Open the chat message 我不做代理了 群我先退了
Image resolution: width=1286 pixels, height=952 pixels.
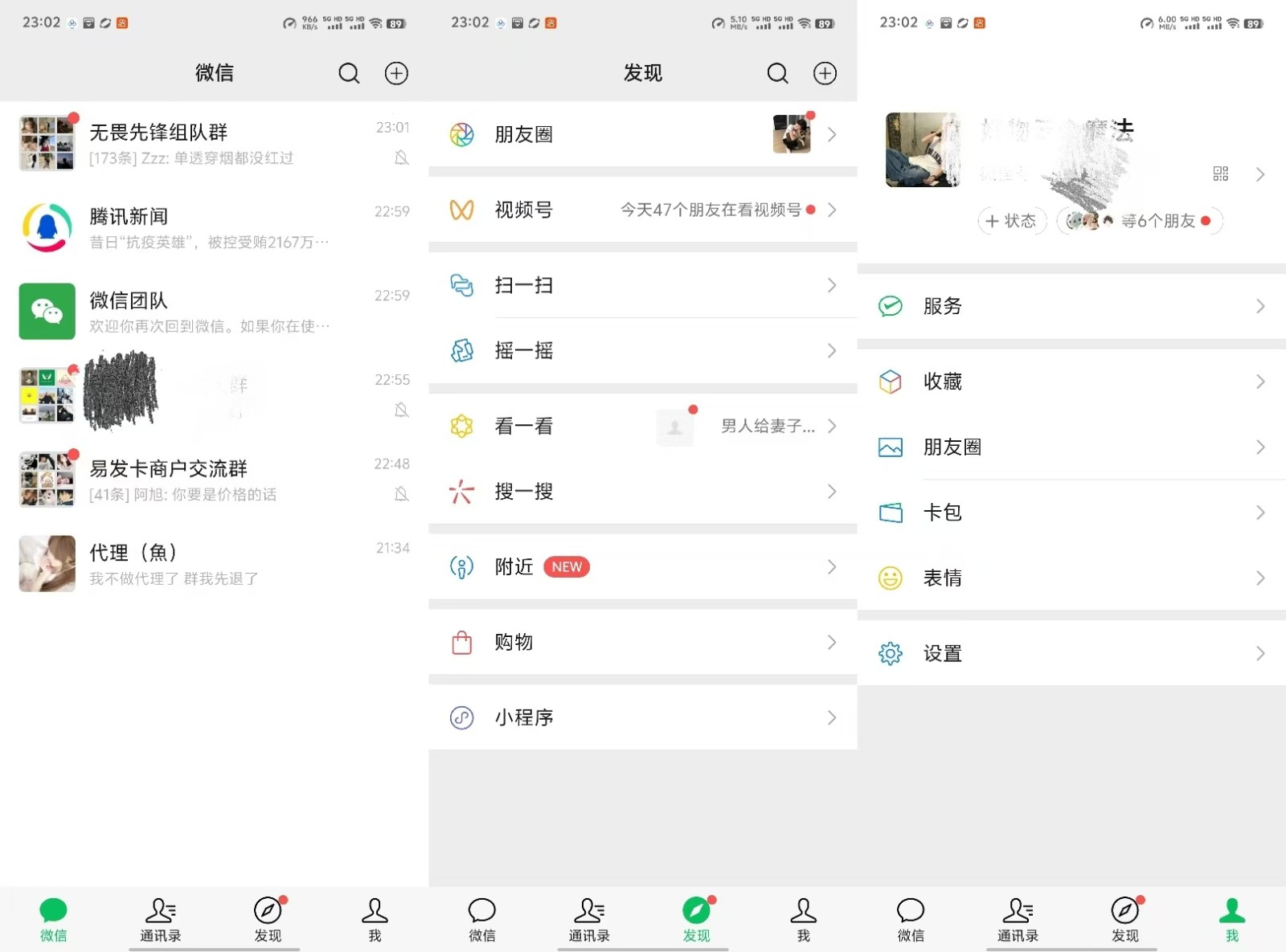point(174,578)
